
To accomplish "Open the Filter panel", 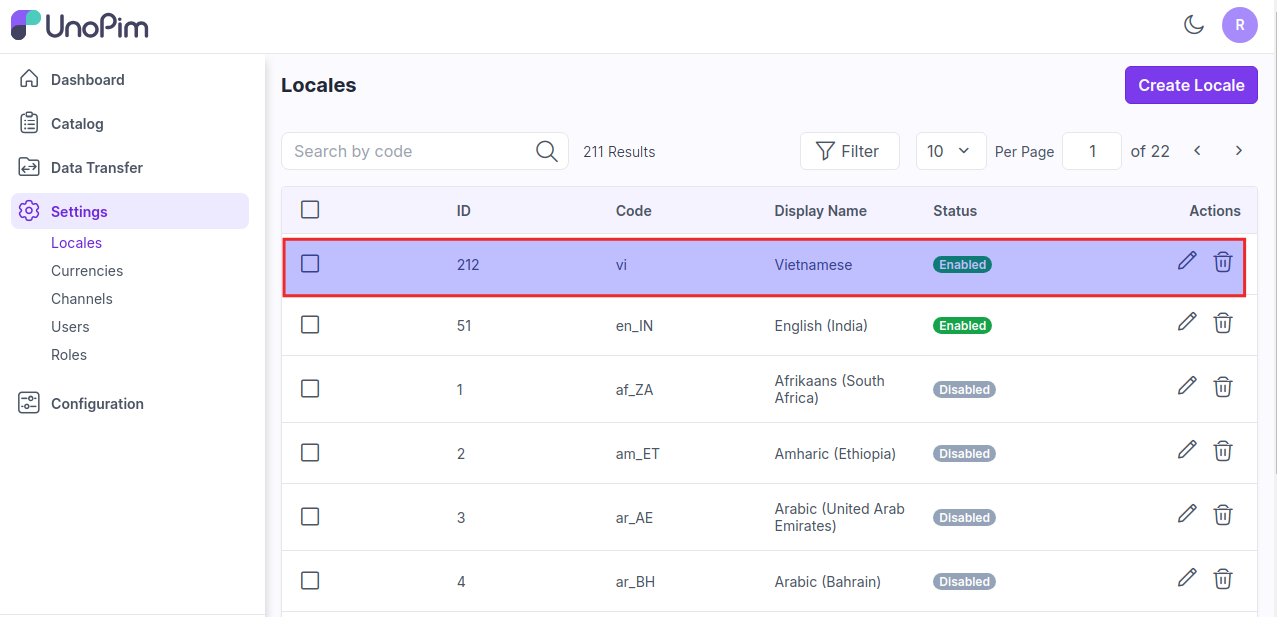I will (x=849, y=151).
